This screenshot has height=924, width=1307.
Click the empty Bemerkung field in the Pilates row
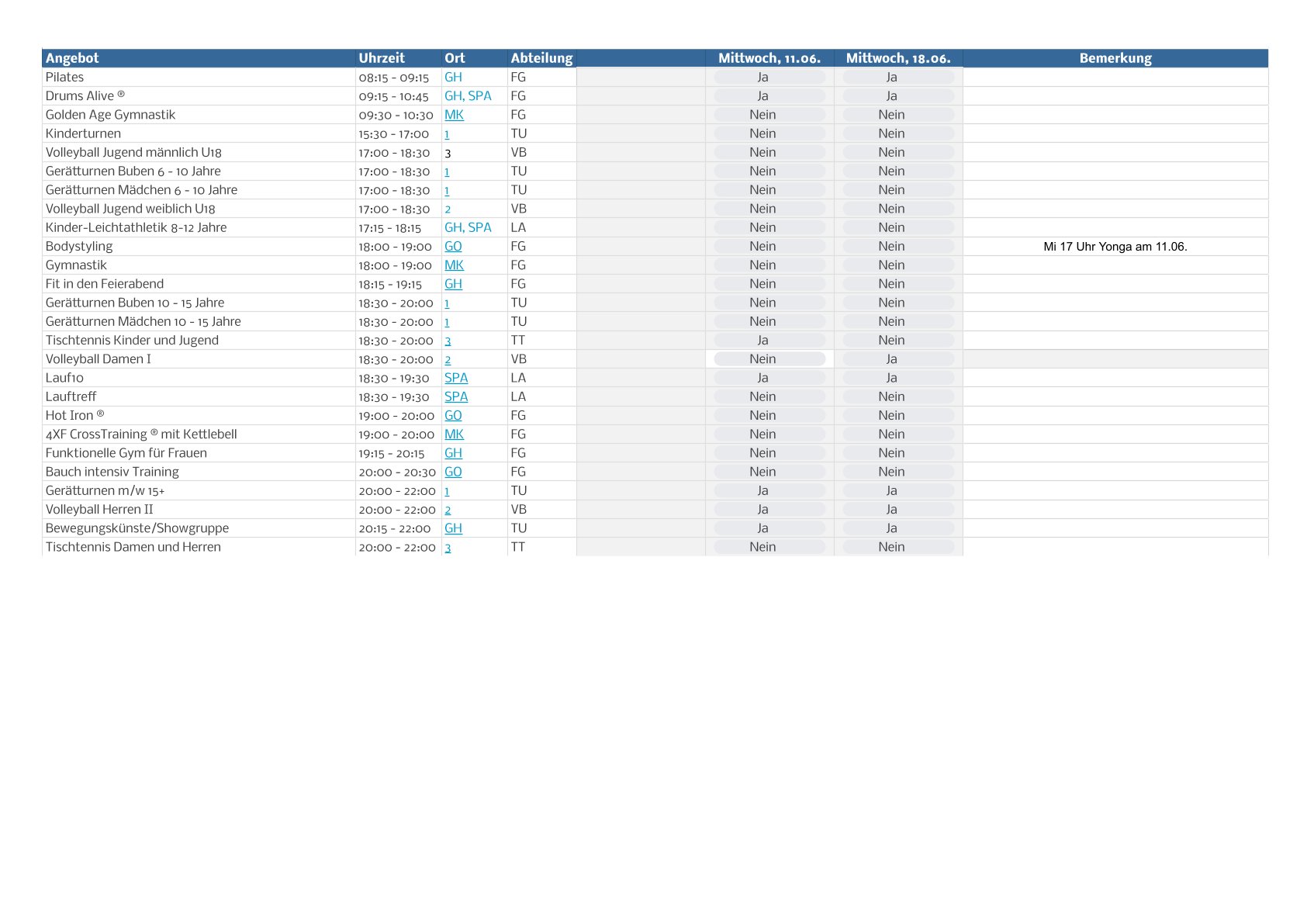click(x=1115, y=77)
